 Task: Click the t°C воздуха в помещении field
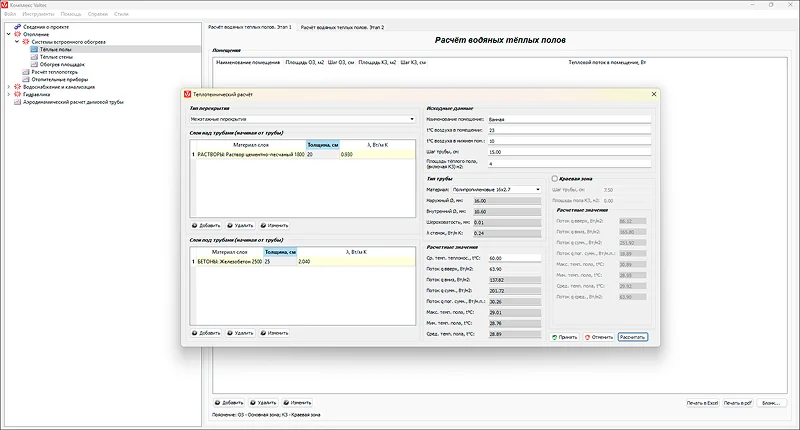point(569,130)
